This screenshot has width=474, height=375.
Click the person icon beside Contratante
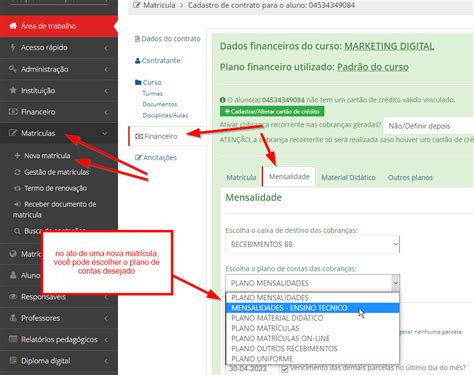coord(137,61)
